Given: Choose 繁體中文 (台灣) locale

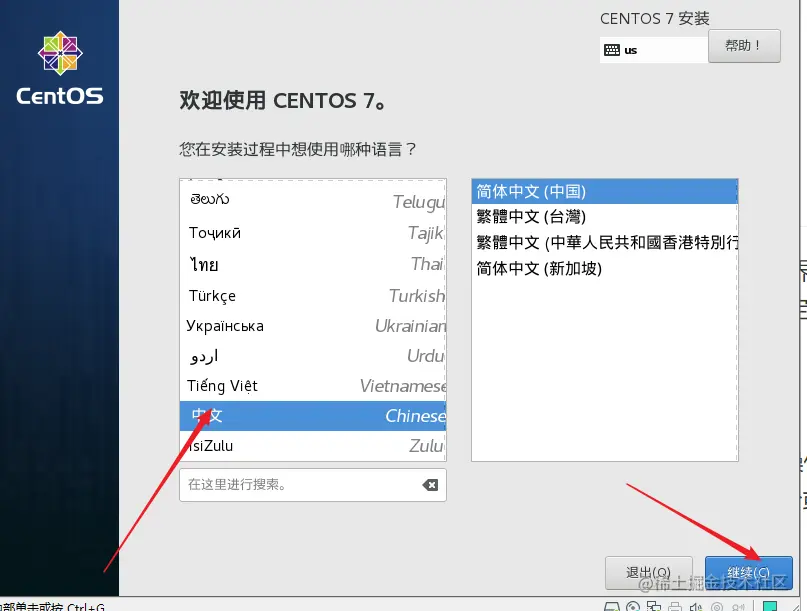Looking at the screenshot, I should [x=605, y=217].
